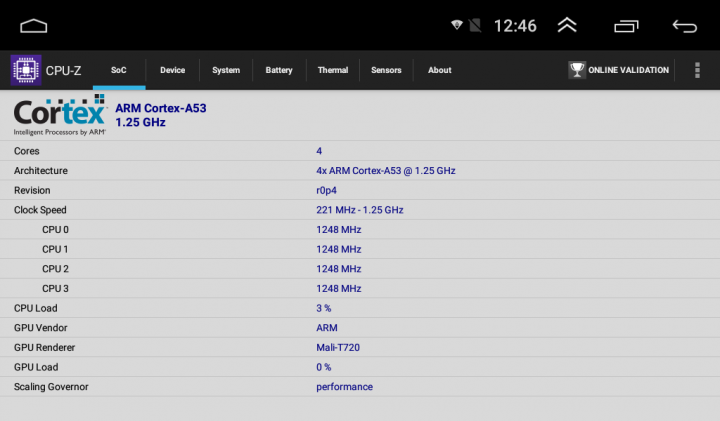Switch to the Device tab
720x421 pixels.
tap(173, 70)
